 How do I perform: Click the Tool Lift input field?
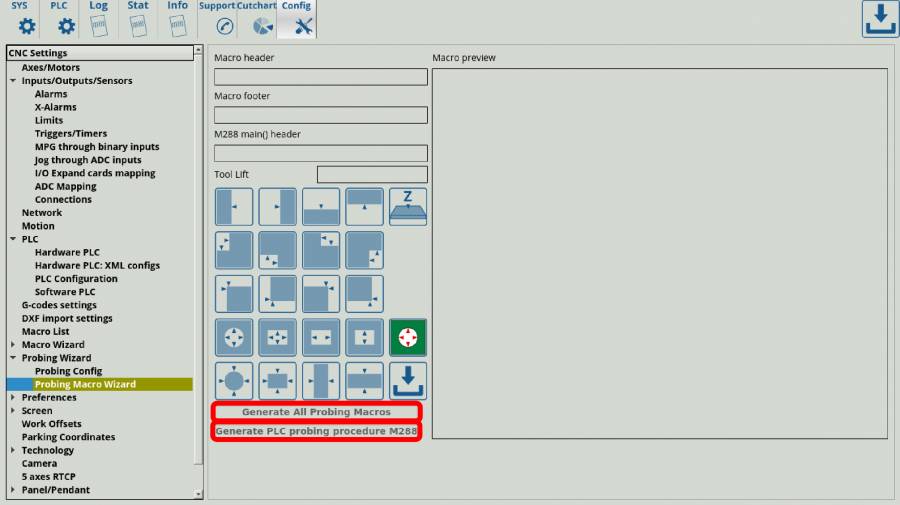pos(372,175)
